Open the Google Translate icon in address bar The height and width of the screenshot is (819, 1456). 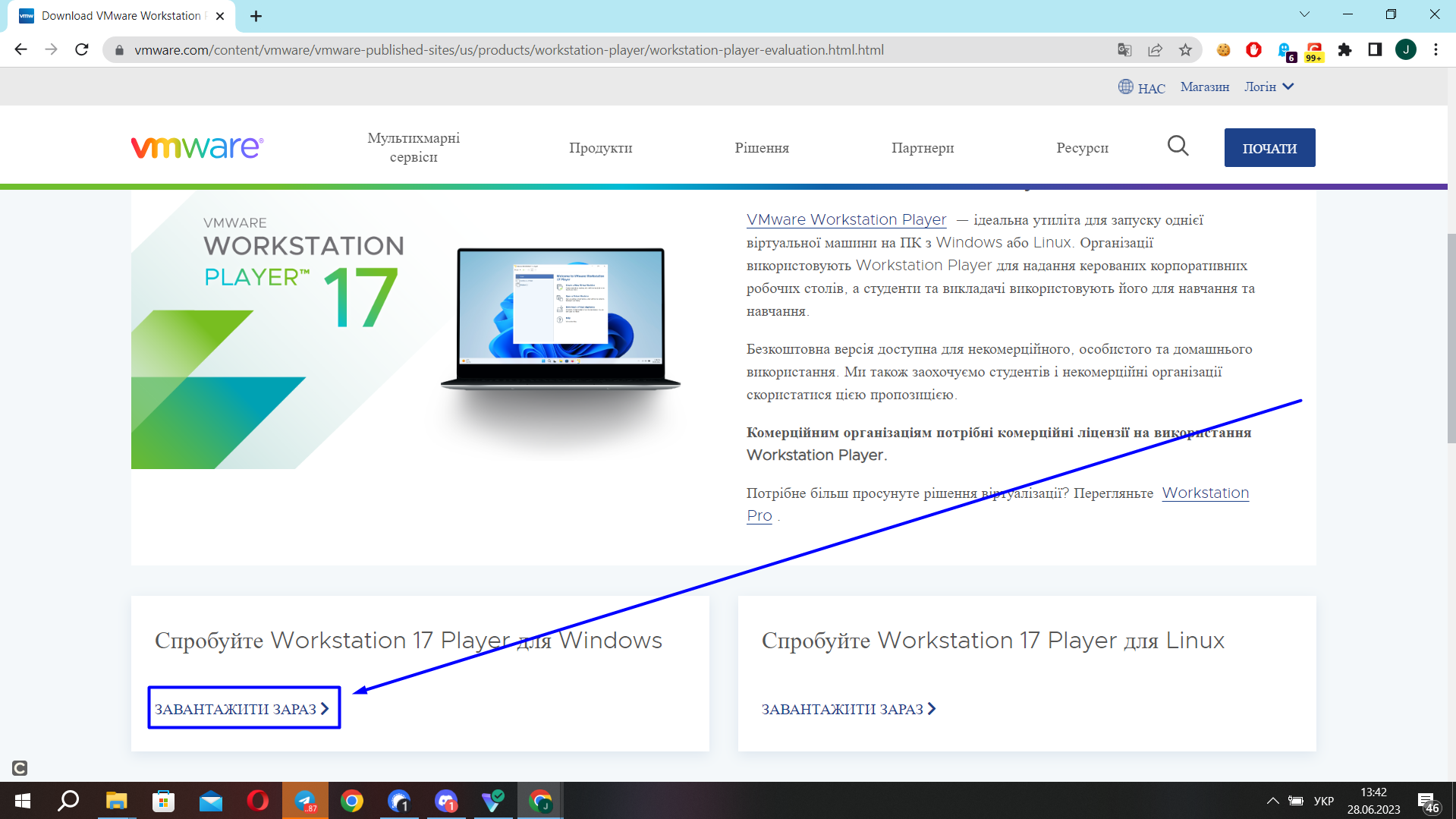[1124, 50]
